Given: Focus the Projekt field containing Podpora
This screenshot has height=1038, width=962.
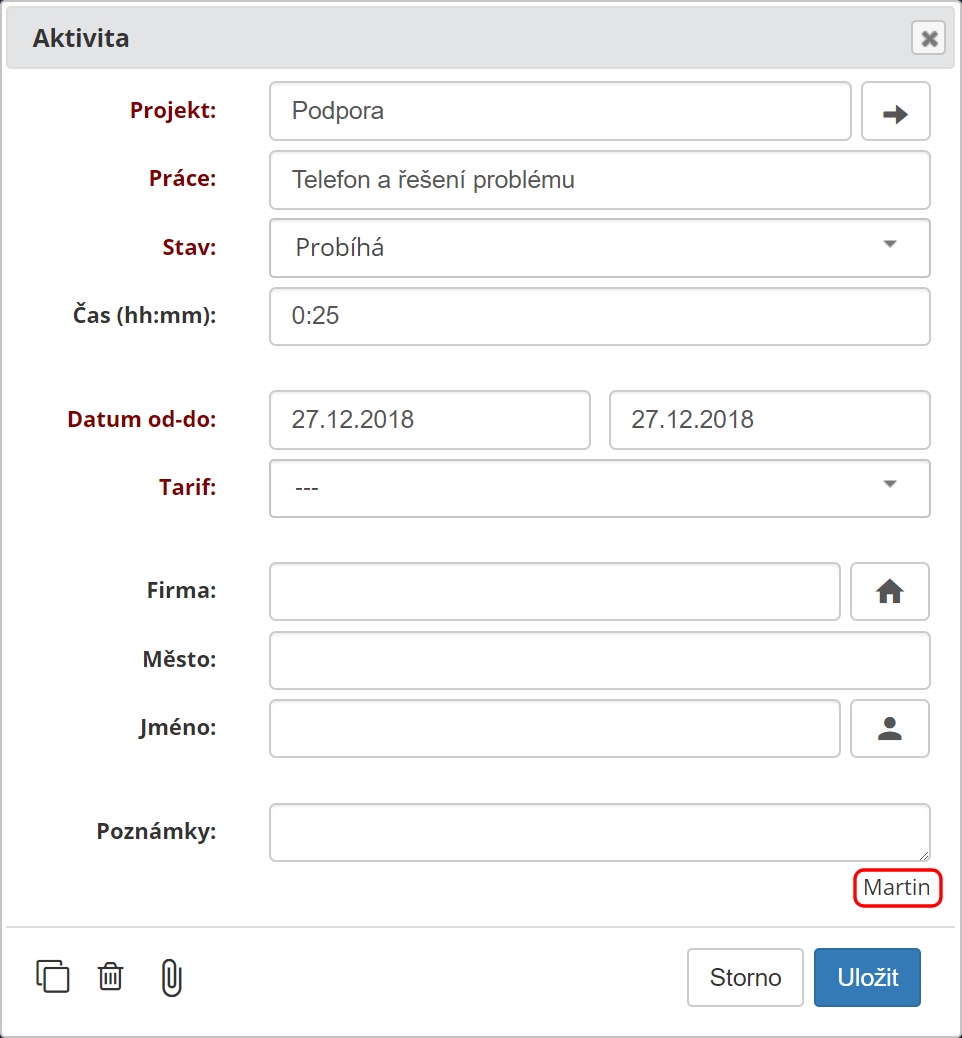Looking at the screenshot, I should click(x=560, y=111).
